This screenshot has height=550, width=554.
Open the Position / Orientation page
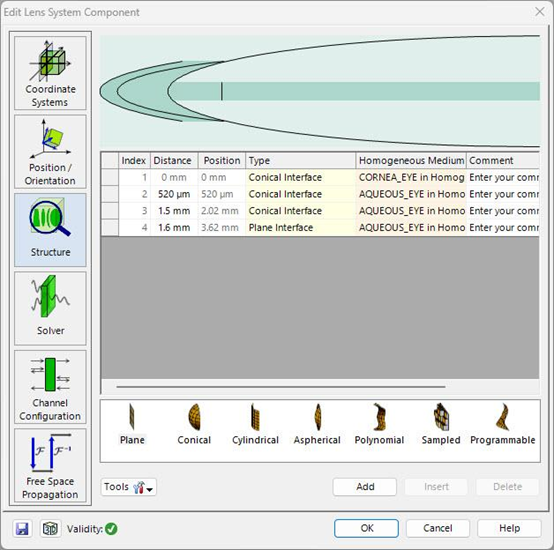pos(50,152)
